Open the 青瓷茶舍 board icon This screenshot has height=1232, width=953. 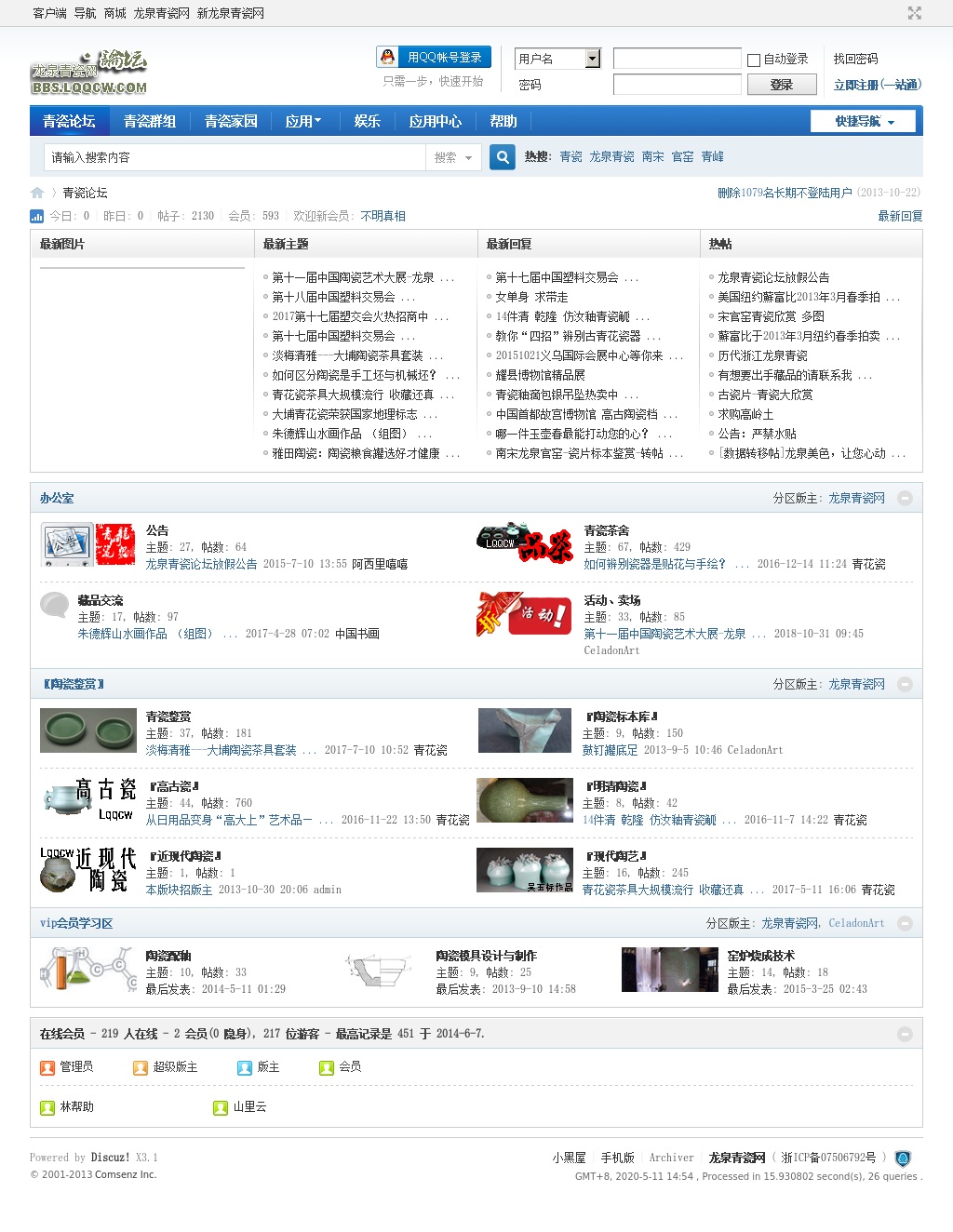tap(525, 542)
